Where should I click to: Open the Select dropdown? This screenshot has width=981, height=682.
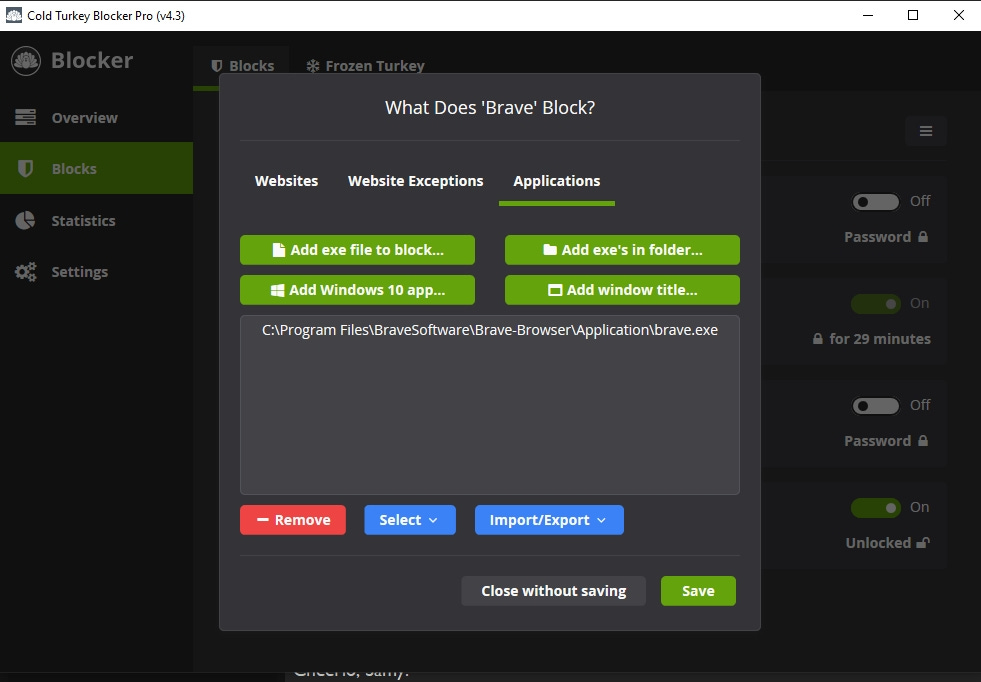click(x=410, y=520)
